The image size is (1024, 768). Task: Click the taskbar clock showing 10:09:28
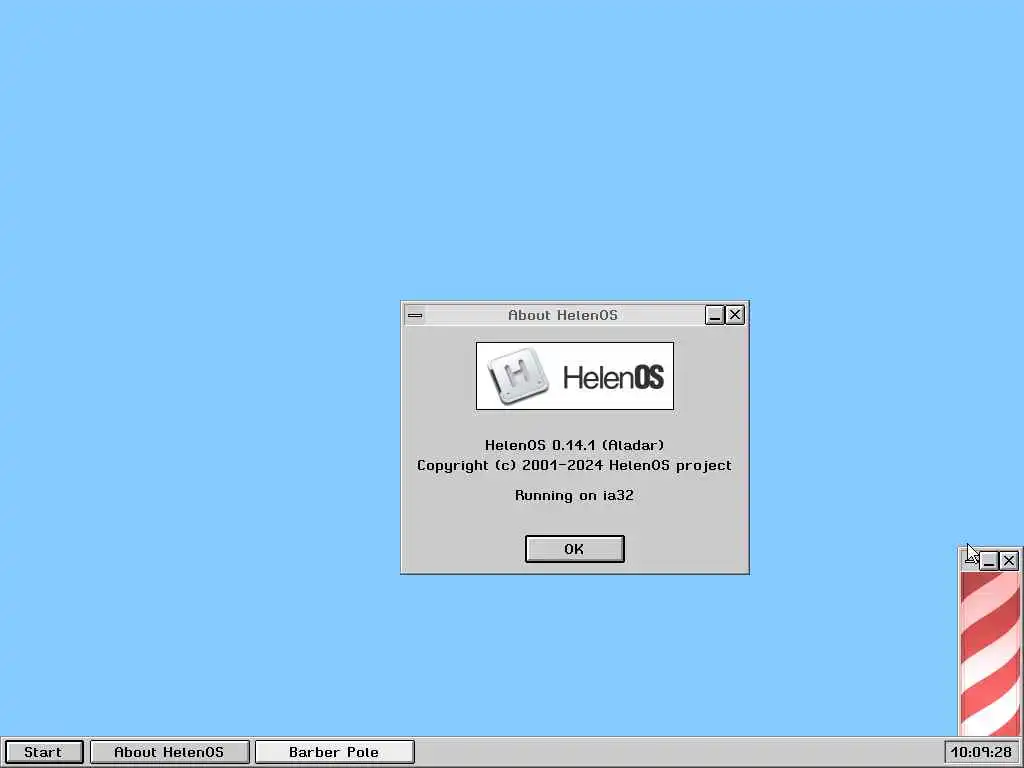coord(981,752)
